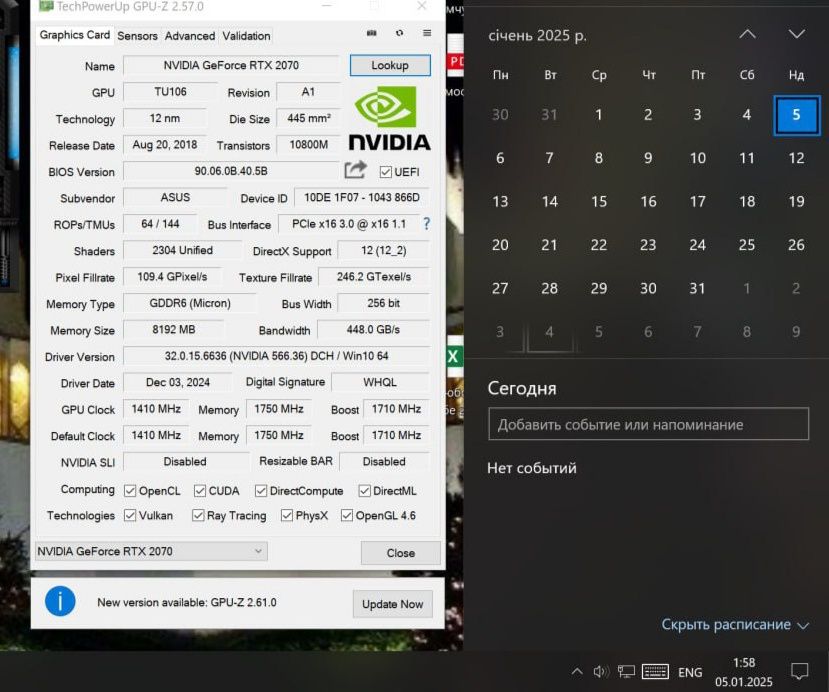Click the Memory Type value GDDR6 (Micron)
Viewport: 829px width, 692px height.
190,303
